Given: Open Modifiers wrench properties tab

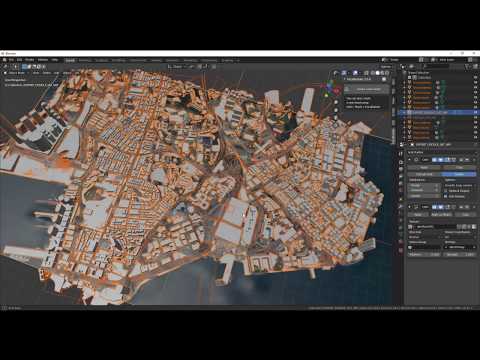Looking at the screenshot, I should coord(401,207).
